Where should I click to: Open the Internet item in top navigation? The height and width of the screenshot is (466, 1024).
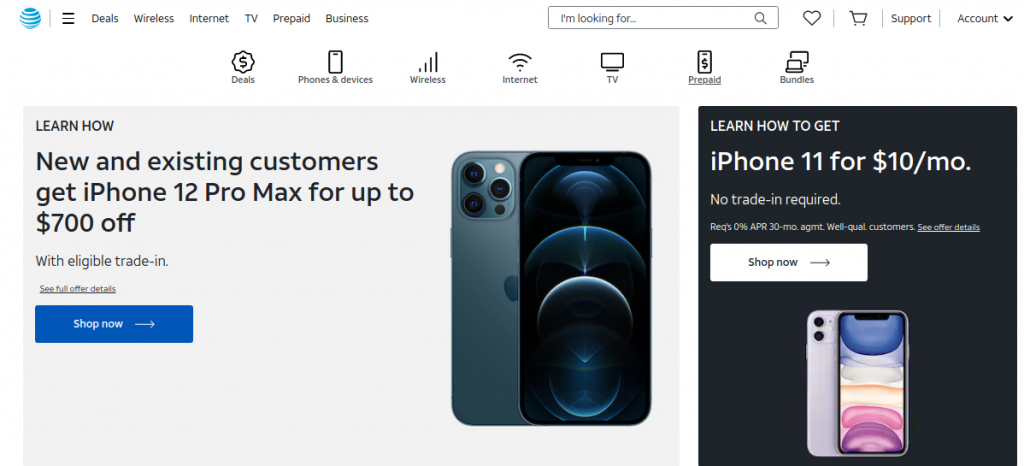point(209,18)
